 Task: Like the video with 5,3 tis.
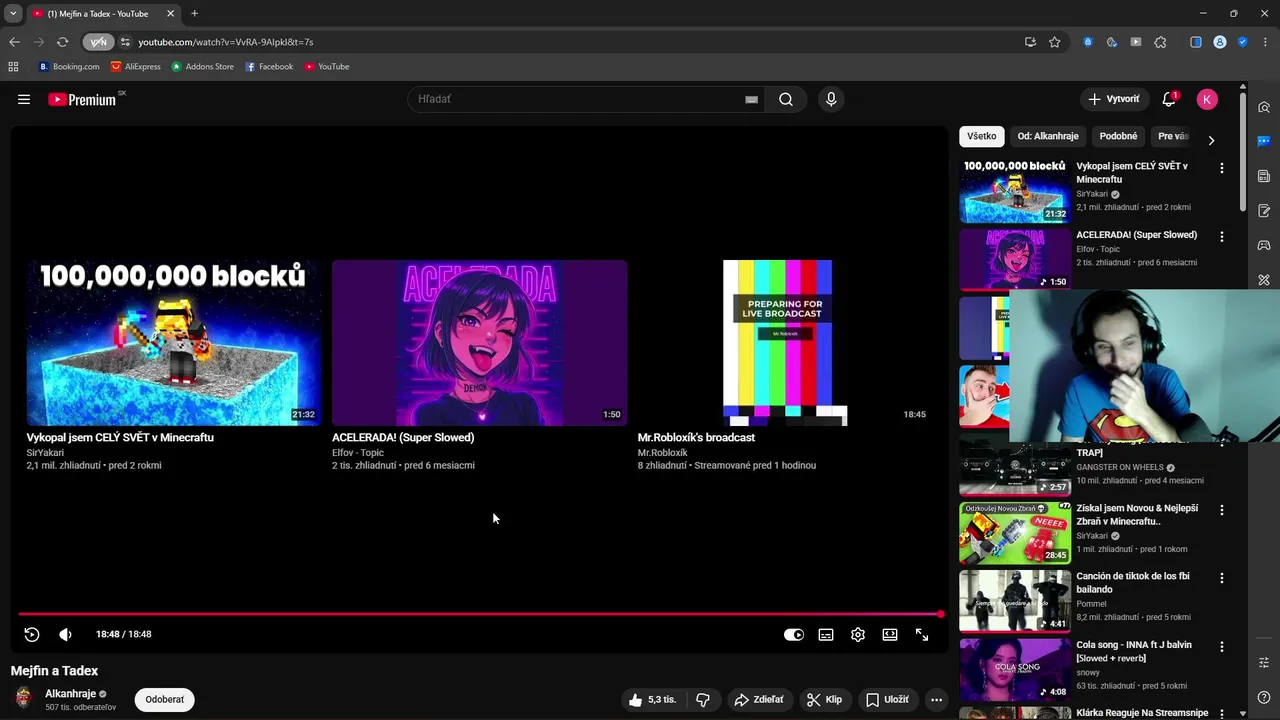click(652, 700)
